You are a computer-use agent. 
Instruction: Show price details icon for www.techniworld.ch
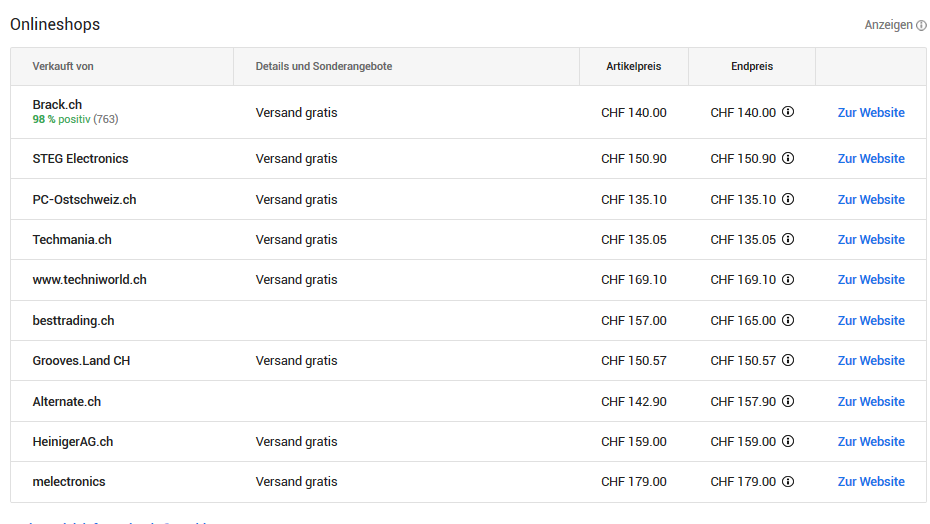click(x=788, y=280)
